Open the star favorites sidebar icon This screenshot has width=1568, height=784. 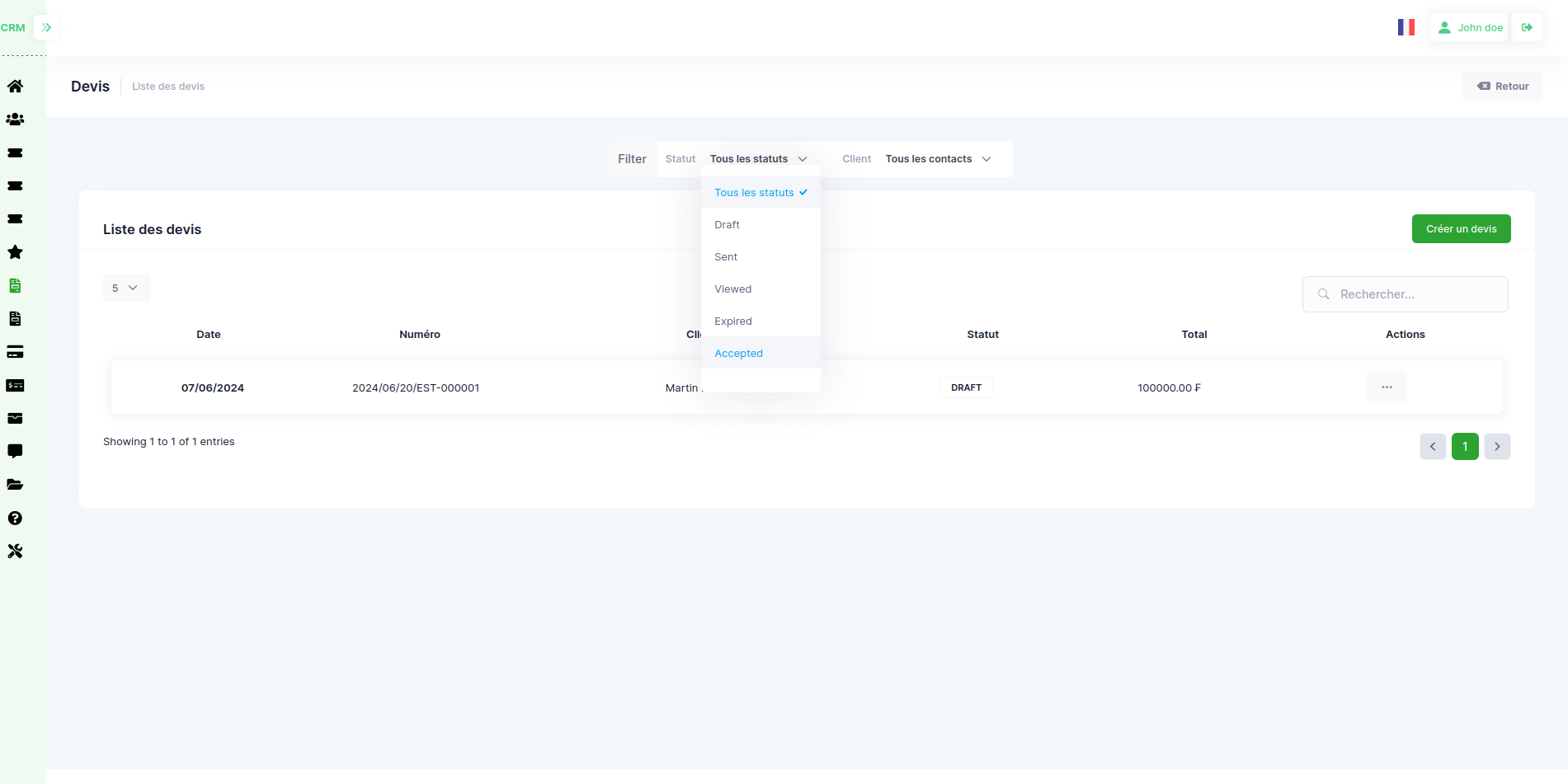click(x=15, y=252)
